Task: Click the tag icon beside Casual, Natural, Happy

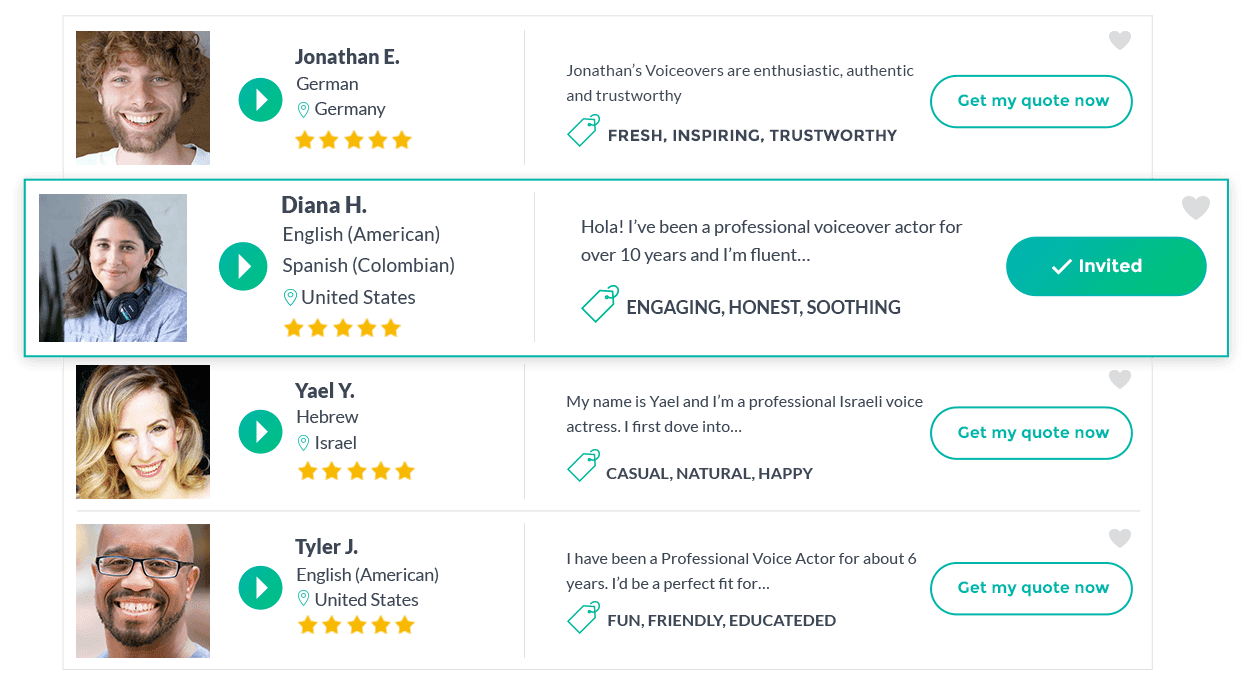Action: pos(583,466)
